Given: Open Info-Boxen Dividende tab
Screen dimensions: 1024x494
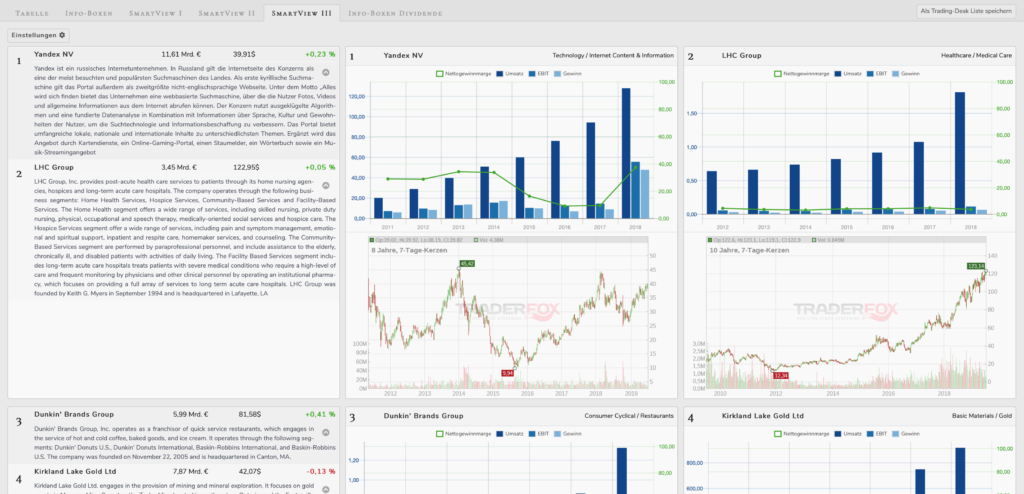Looking at the screenshot, I should [x=394, y=13].
